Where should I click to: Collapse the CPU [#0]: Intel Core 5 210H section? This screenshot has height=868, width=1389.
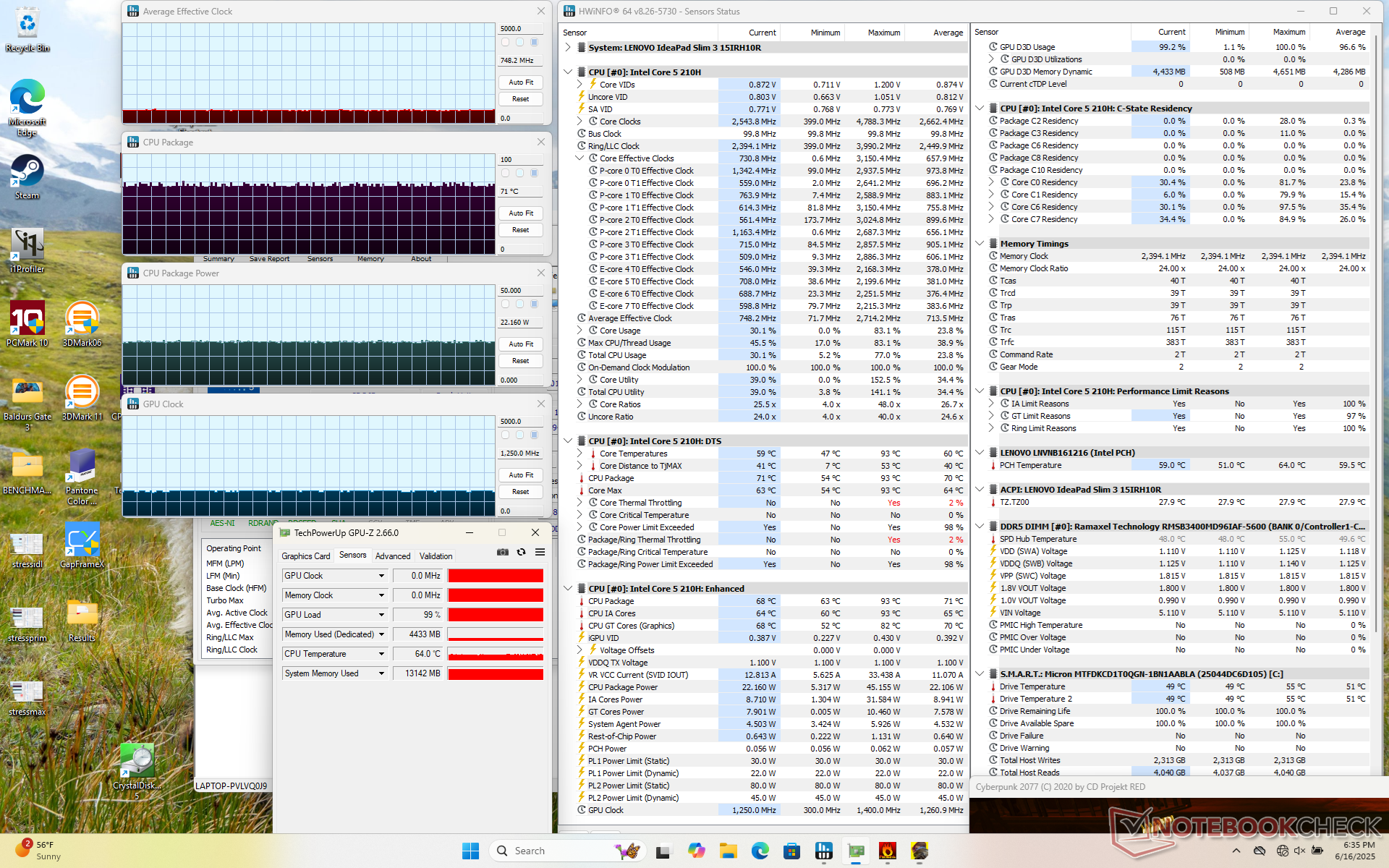(569, 72)
